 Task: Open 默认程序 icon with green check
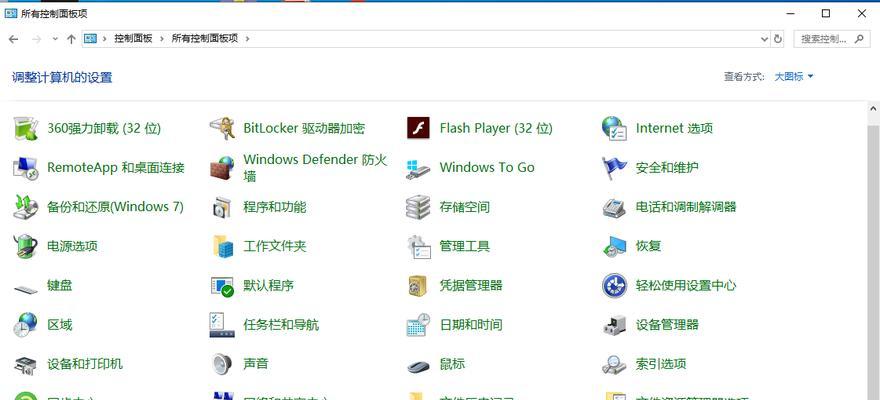point(222,286)
